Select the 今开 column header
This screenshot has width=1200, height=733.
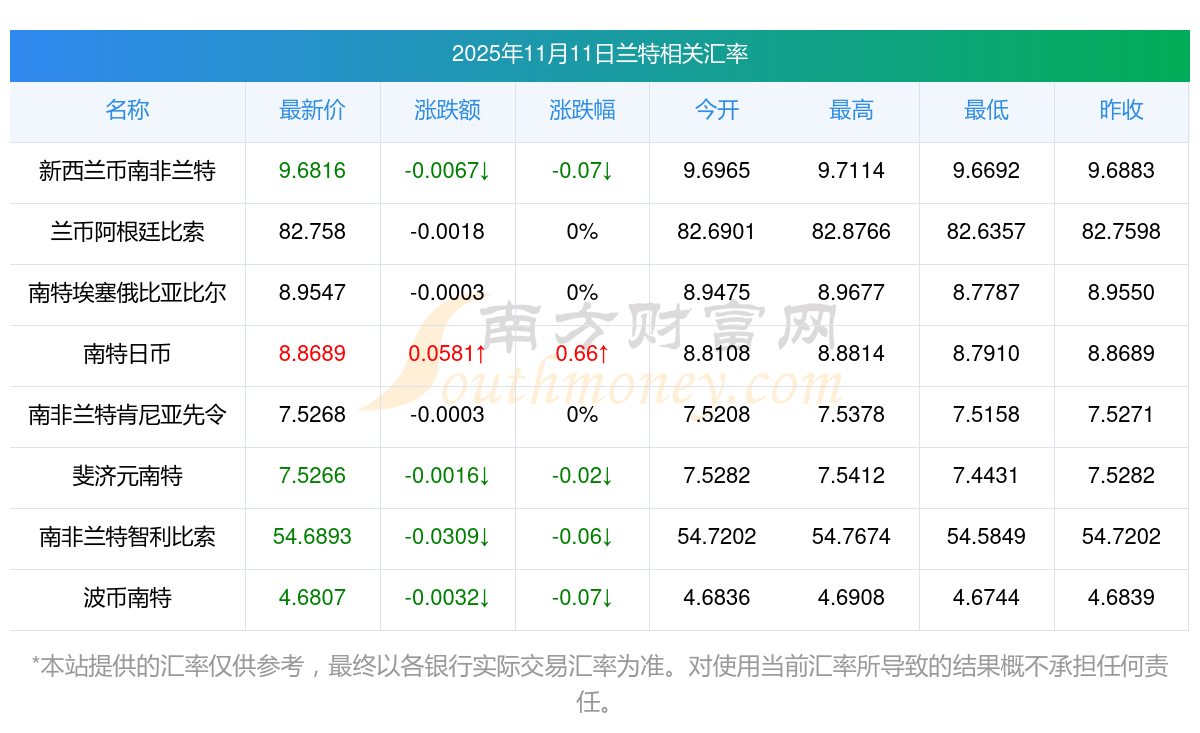(x=716, y=111)
